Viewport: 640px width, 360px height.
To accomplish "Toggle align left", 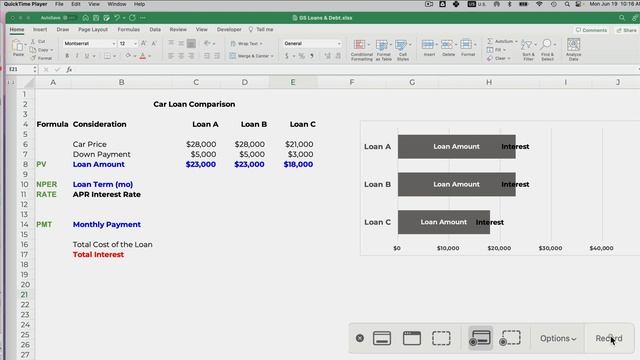I will [x=171, y=56].
